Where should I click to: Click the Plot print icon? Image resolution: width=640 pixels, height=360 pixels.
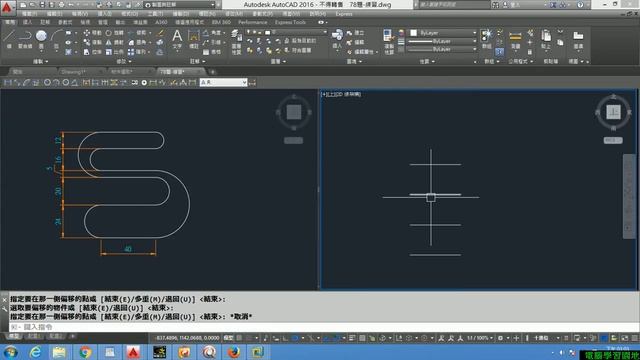(61, 5)
